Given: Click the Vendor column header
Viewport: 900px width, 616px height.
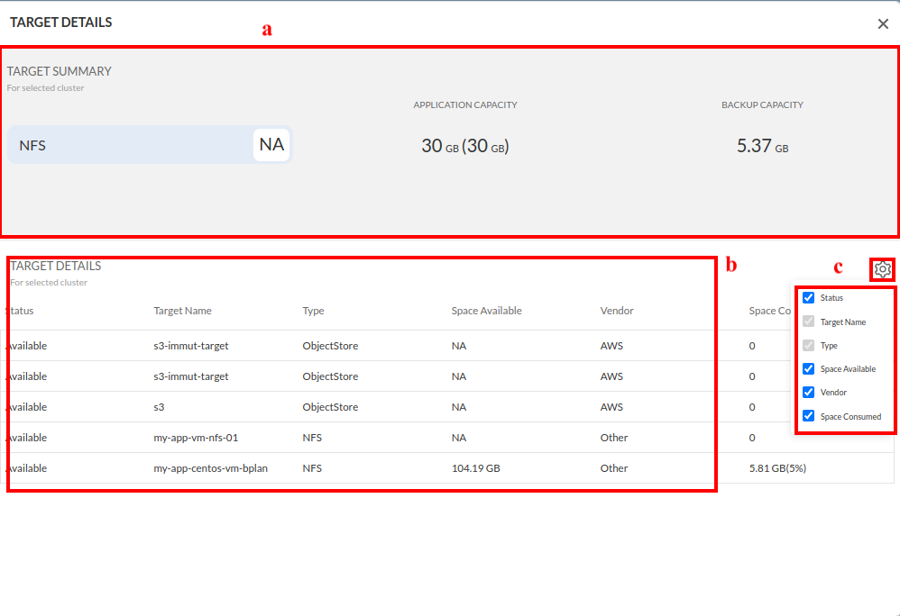Looking at the screenshot, I should click(617, 311).
